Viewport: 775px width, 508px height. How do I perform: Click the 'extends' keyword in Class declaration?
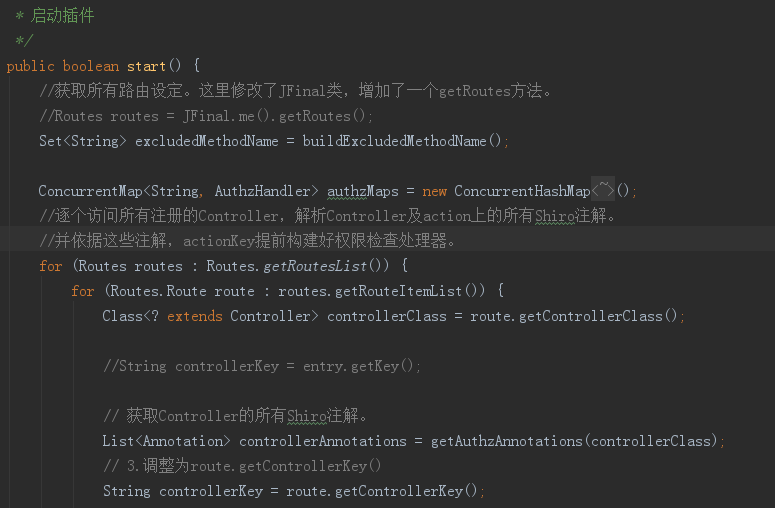tap(195, 316)
